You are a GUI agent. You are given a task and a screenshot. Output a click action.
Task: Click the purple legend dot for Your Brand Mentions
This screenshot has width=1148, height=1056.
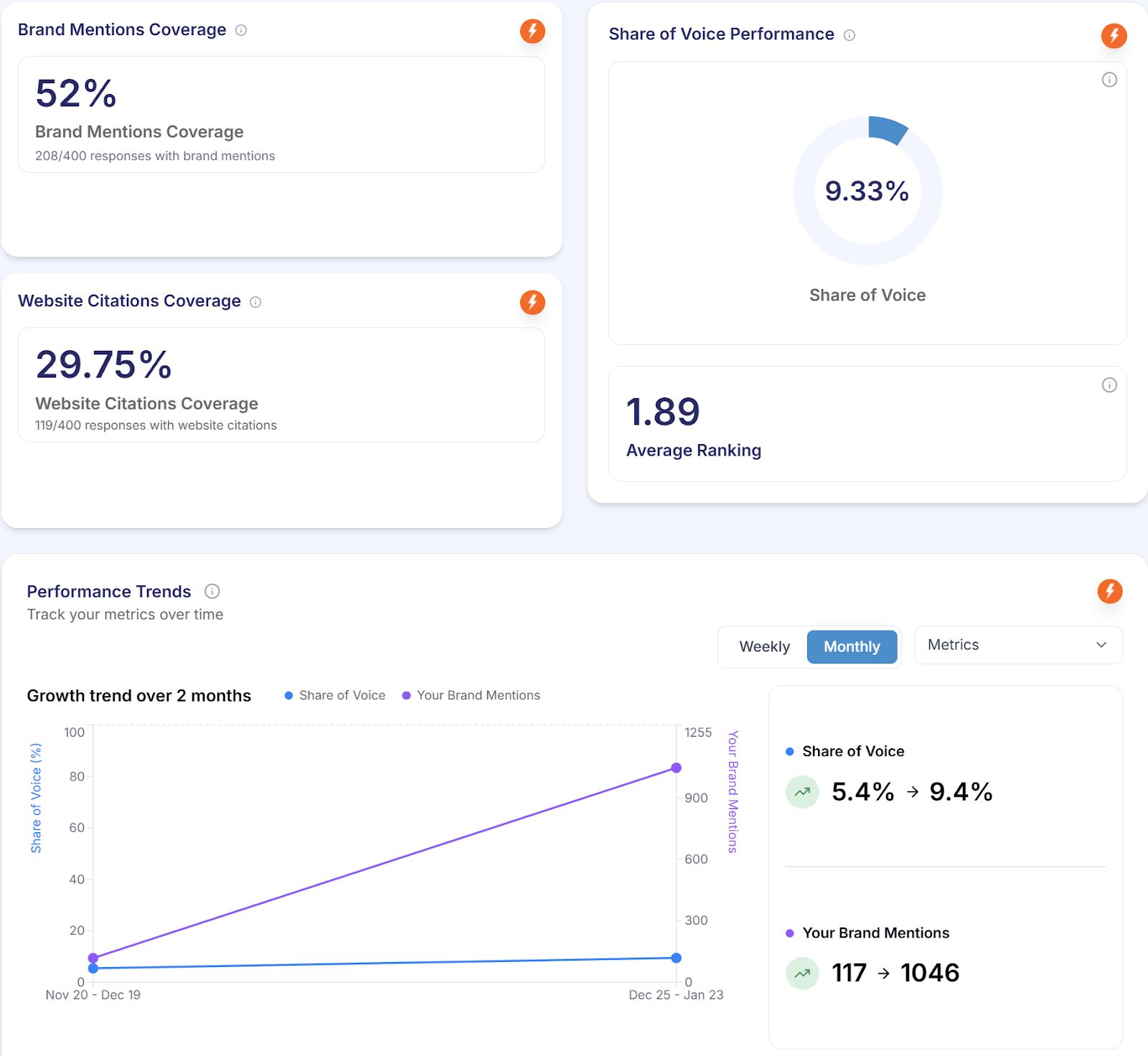coord(405,695)
